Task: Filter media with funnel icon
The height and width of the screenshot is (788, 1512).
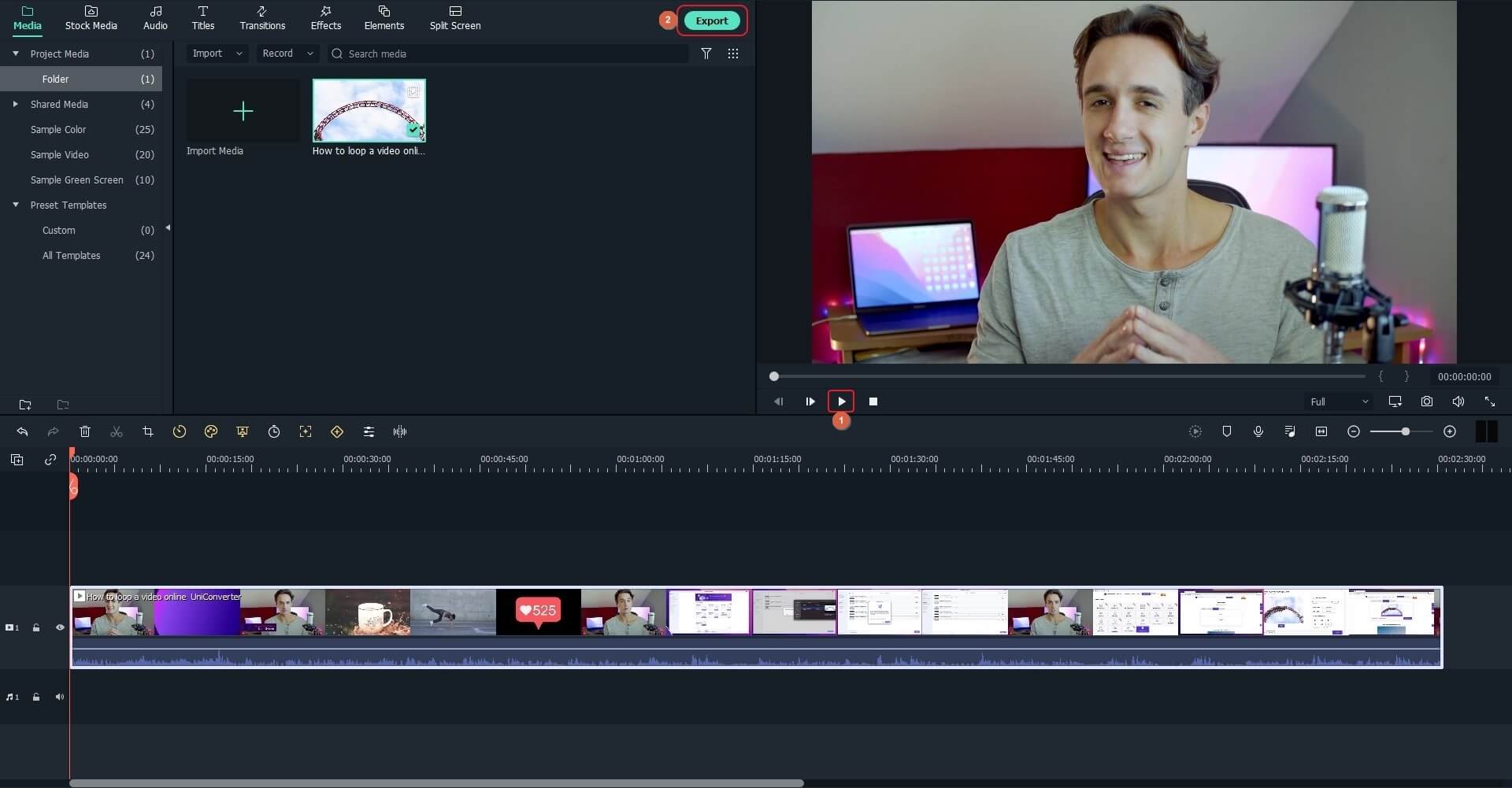Action: coord(706,54)
